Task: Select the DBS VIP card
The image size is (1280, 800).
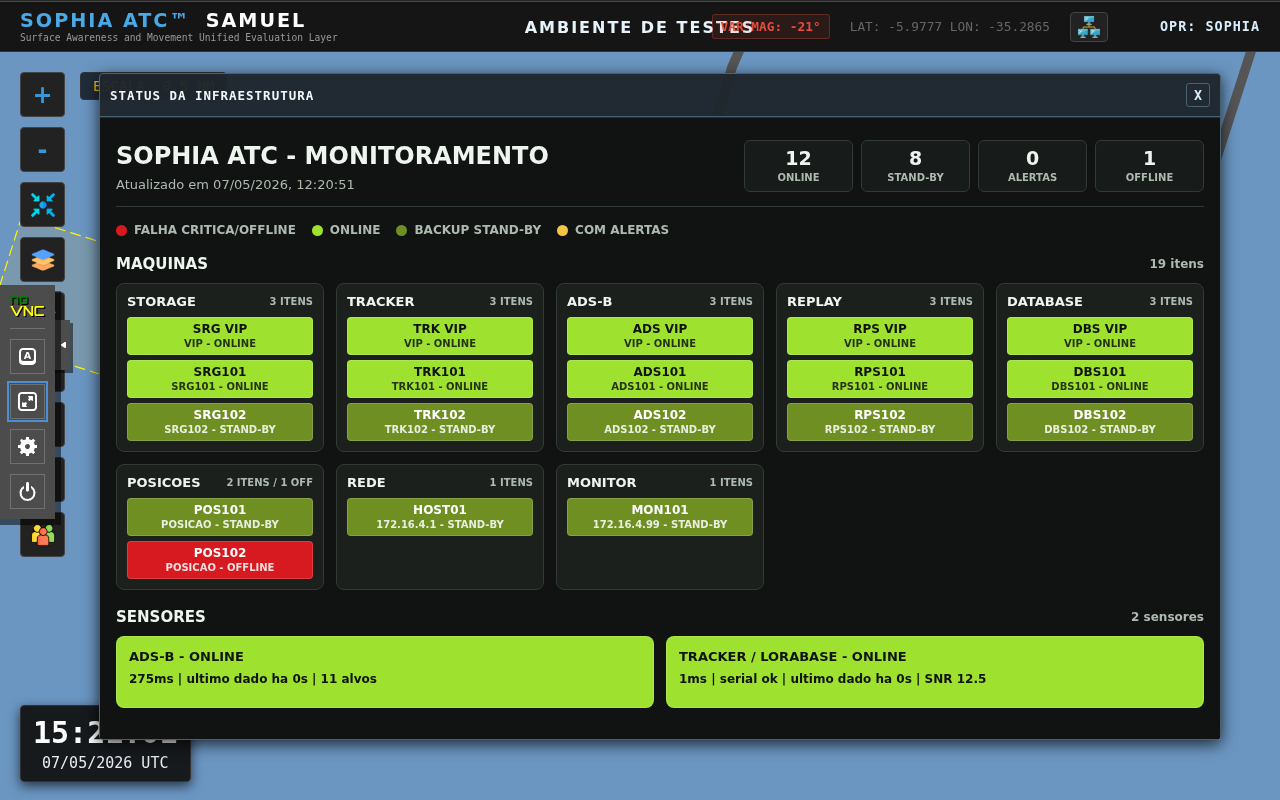Action: tap(1100, 336)
